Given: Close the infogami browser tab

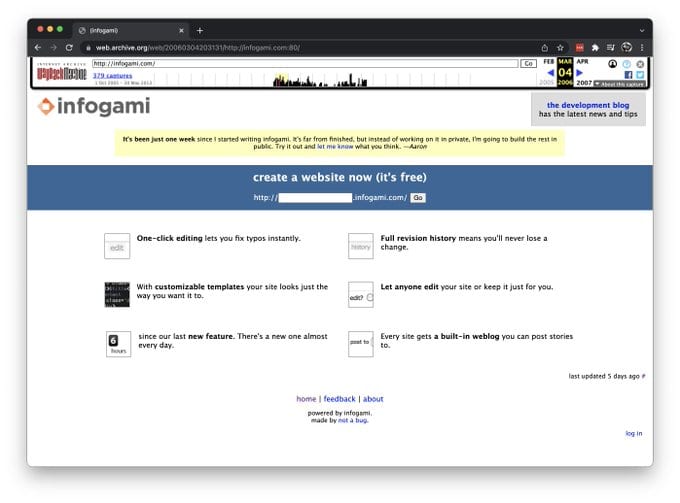Looking at the screenshot, I should point(181,30).
